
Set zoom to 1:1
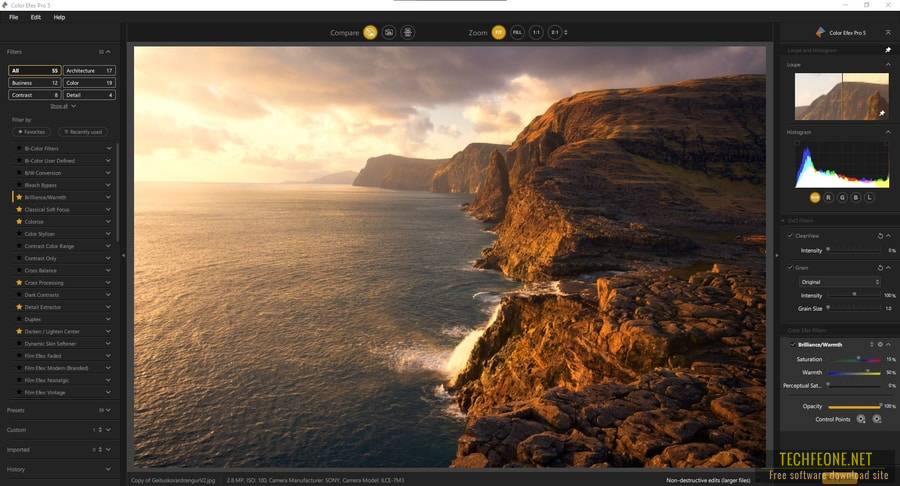pos(536,33)
